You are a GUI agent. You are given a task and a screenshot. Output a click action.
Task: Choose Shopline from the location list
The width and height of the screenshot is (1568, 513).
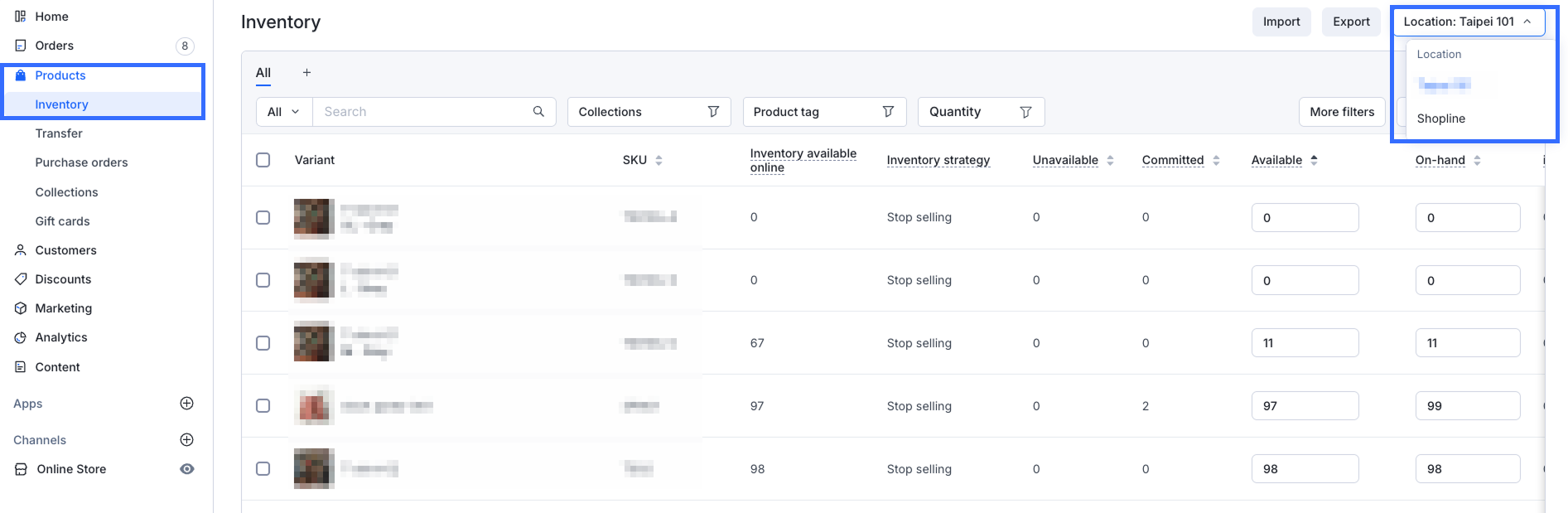(x=1440, y=119)
